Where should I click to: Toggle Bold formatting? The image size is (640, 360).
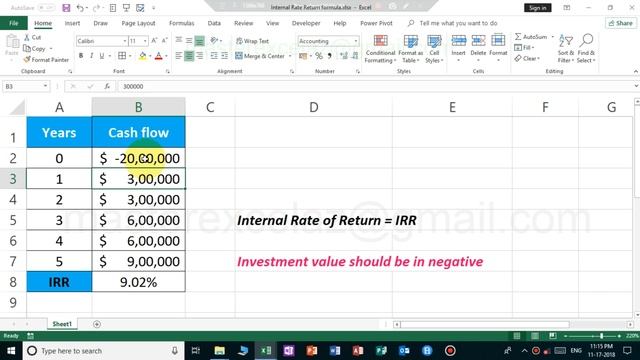coord(81,56)
